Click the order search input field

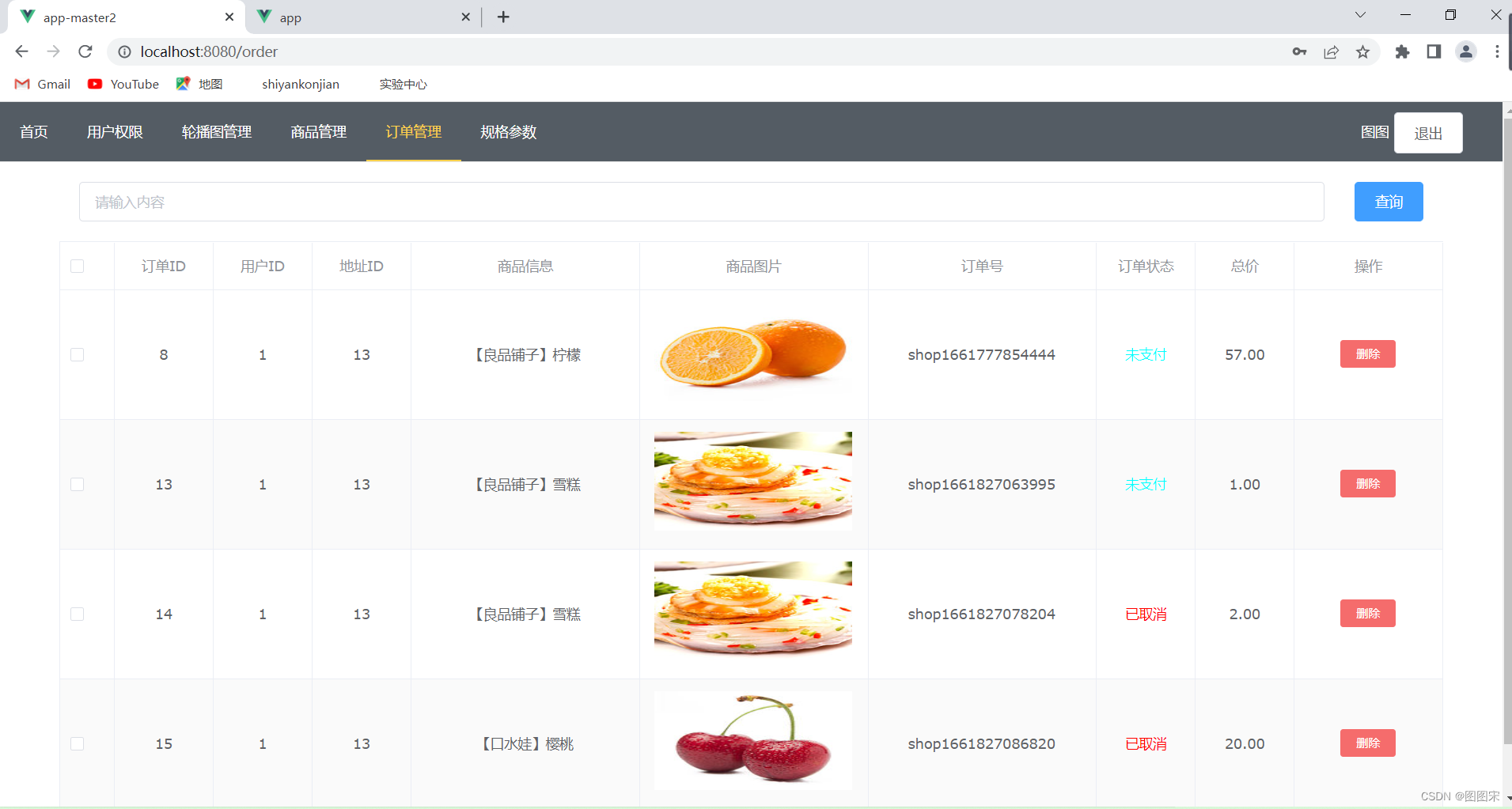(x=700, y=202)
